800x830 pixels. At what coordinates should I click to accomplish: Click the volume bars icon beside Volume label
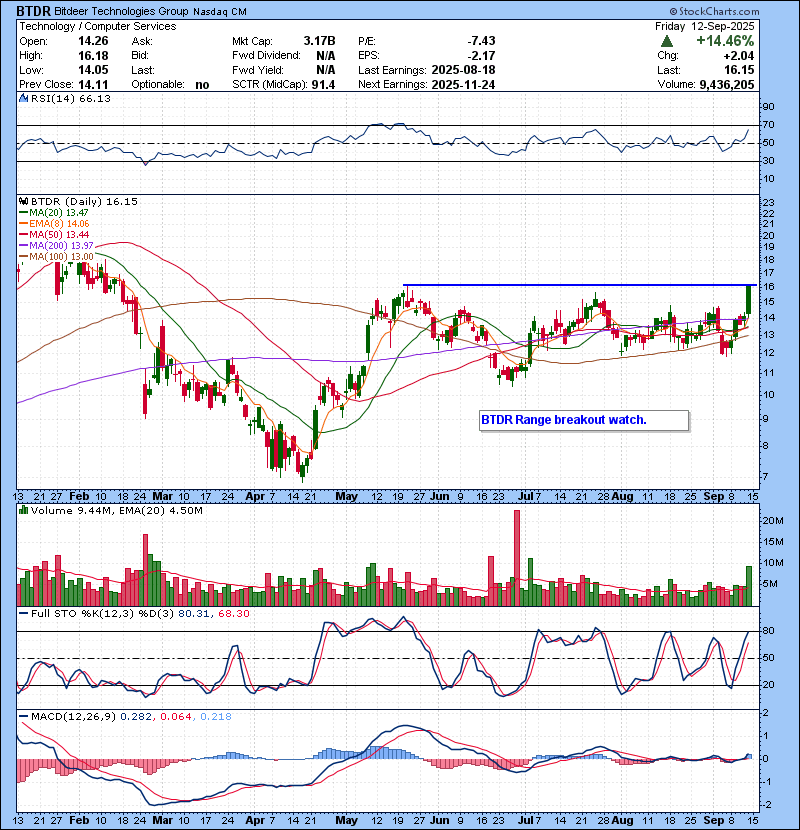tap(23, 510)
